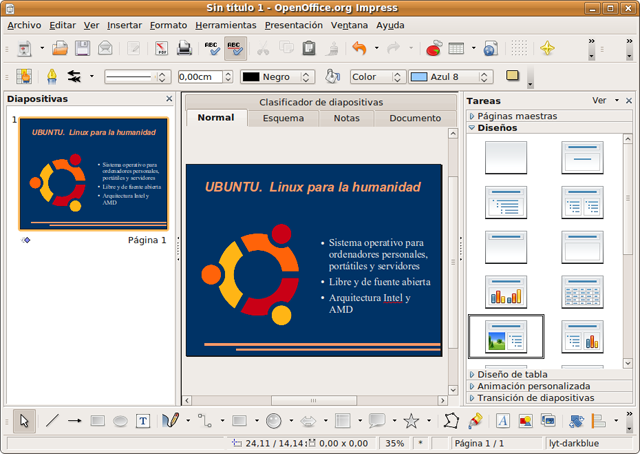Select the Rectangle drawing tool
The image size is (640, 454).
pyautogui.click(x=98, y=421)
